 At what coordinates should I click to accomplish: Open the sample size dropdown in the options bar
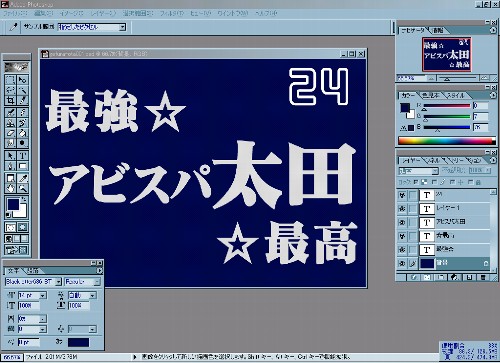coord(92,27)
